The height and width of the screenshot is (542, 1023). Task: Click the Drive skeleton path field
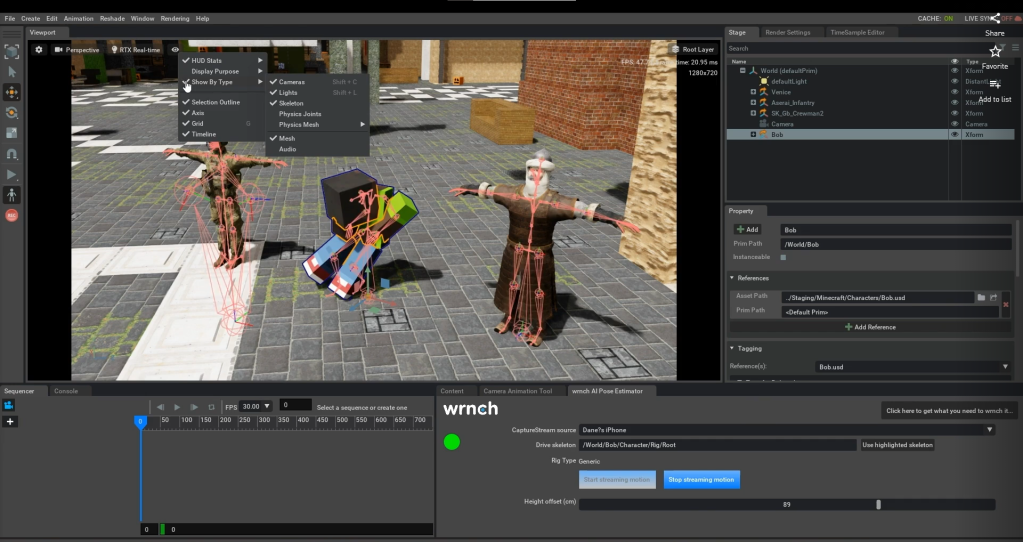tap(717, 445)
